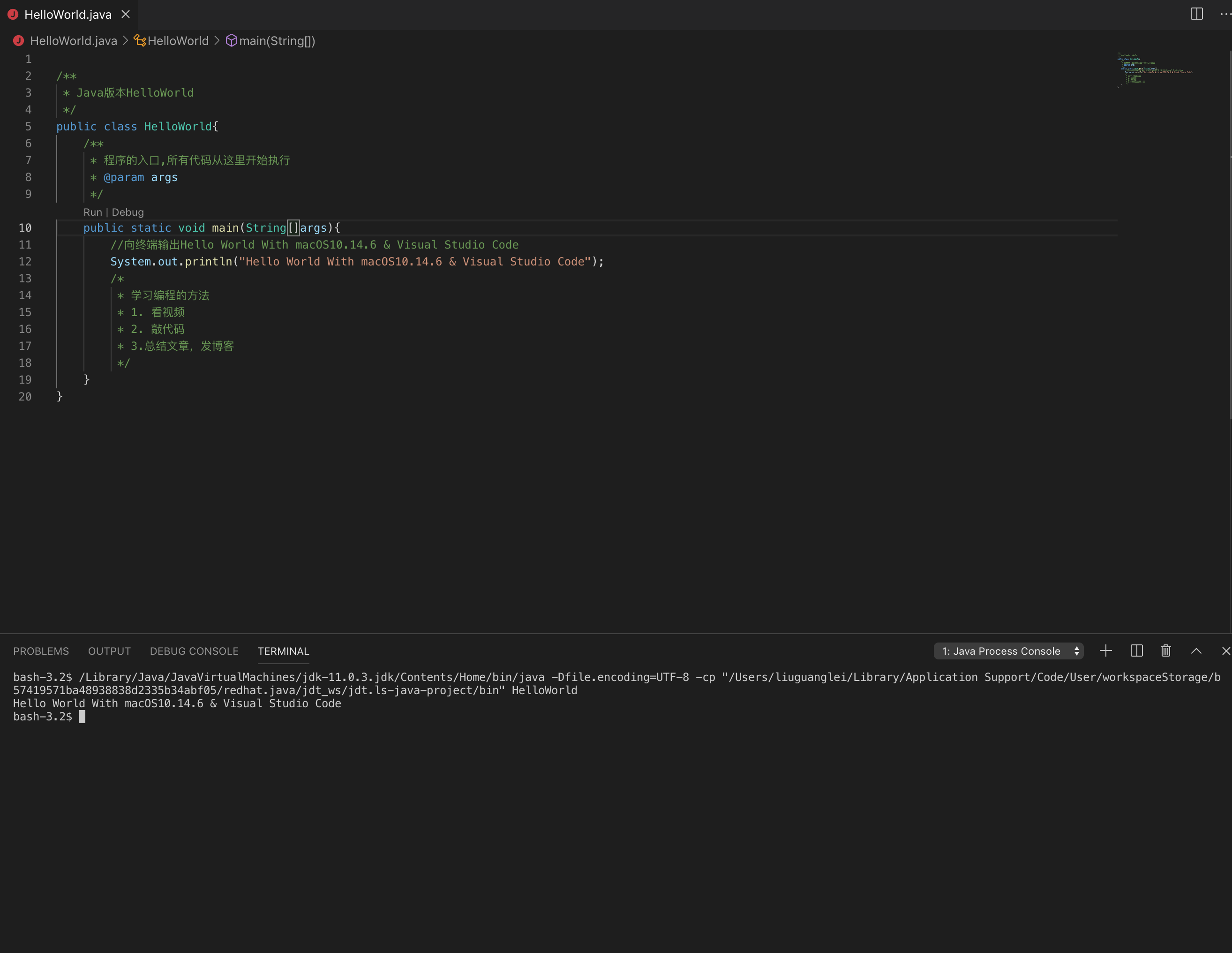Split the terminal panel
Viewport: 1232px width, 953px height.
1136,650
